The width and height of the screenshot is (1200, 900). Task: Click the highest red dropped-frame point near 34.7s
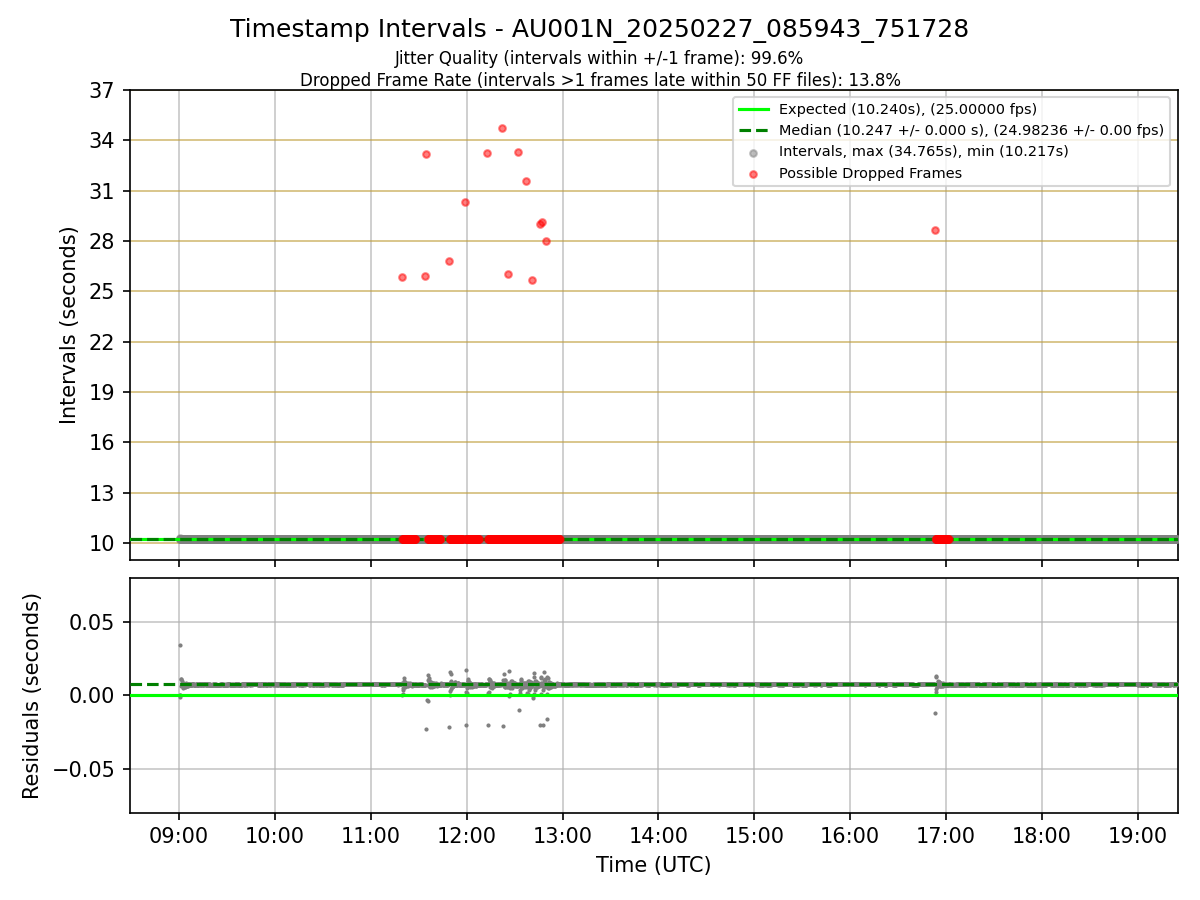(502, 128)
